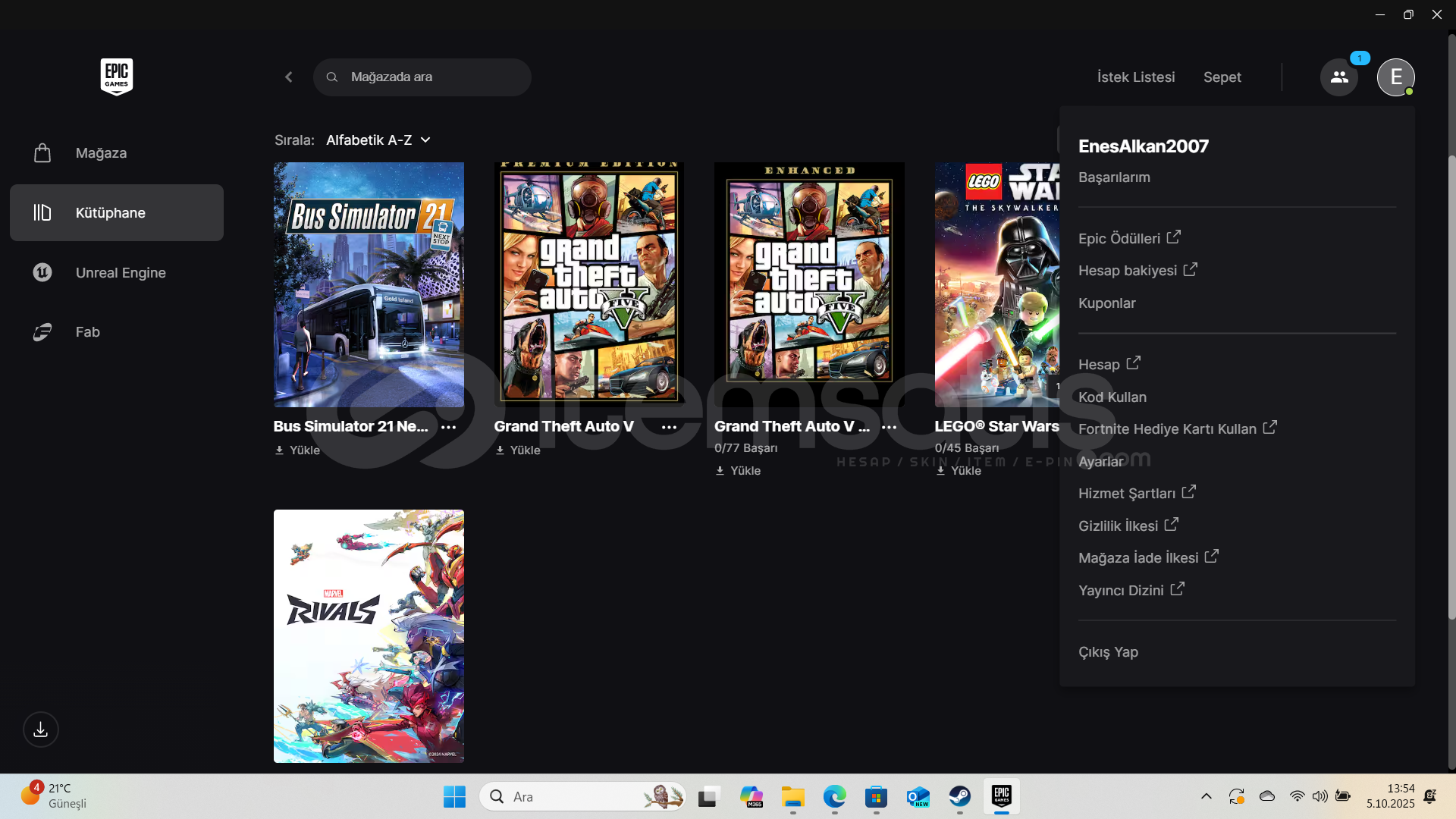The image size is (1456, 819).
Task: Open three-dot menu for Bus Simulator 21
Action: [449, 427]
